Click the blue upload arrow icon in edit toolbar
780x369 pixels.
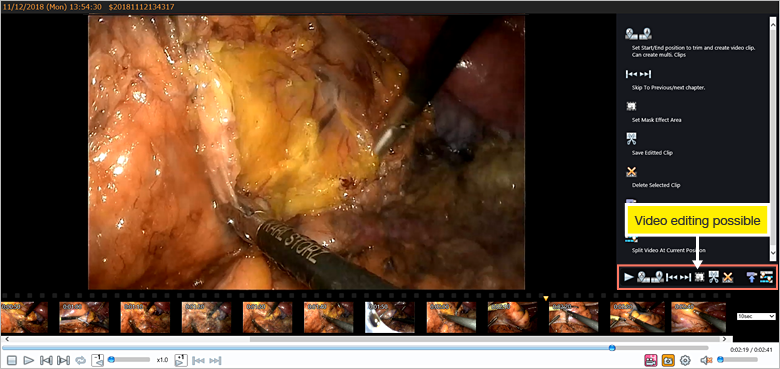[x=752, y=277]
